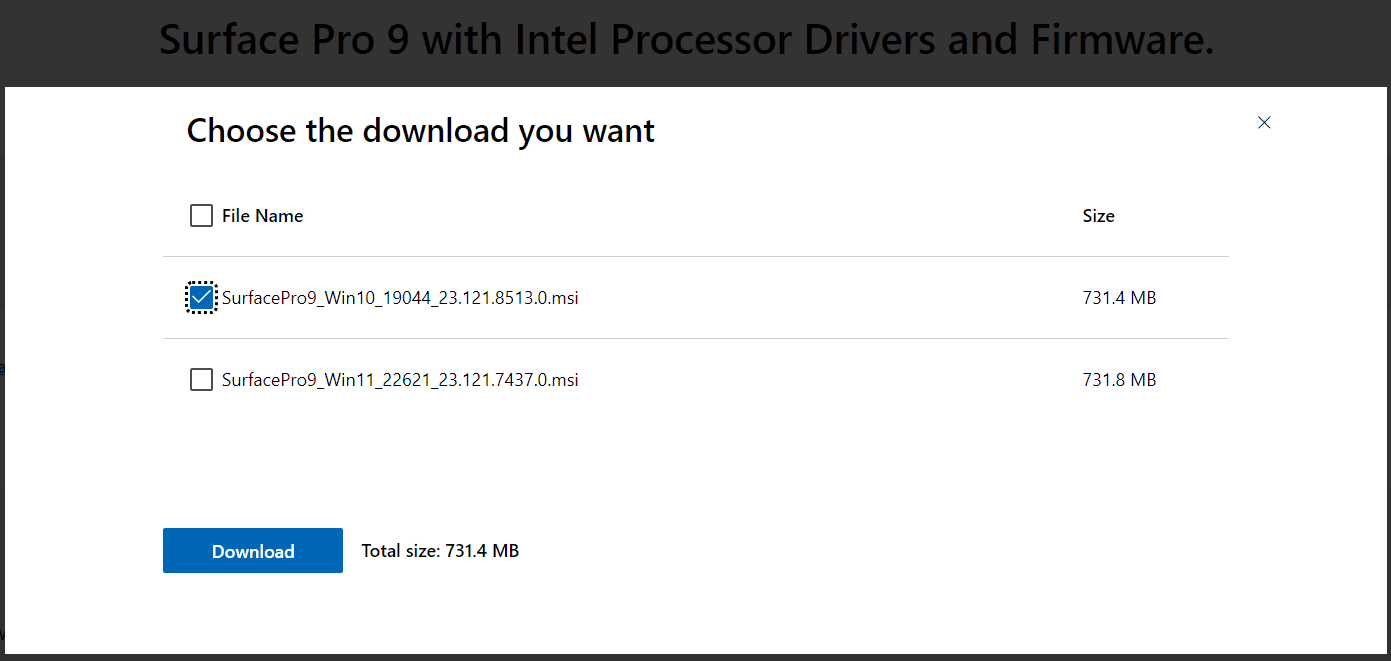Tick the select-all checkbox beside File Name
Screen dimensions: 1391x661
tap(201, 216)
